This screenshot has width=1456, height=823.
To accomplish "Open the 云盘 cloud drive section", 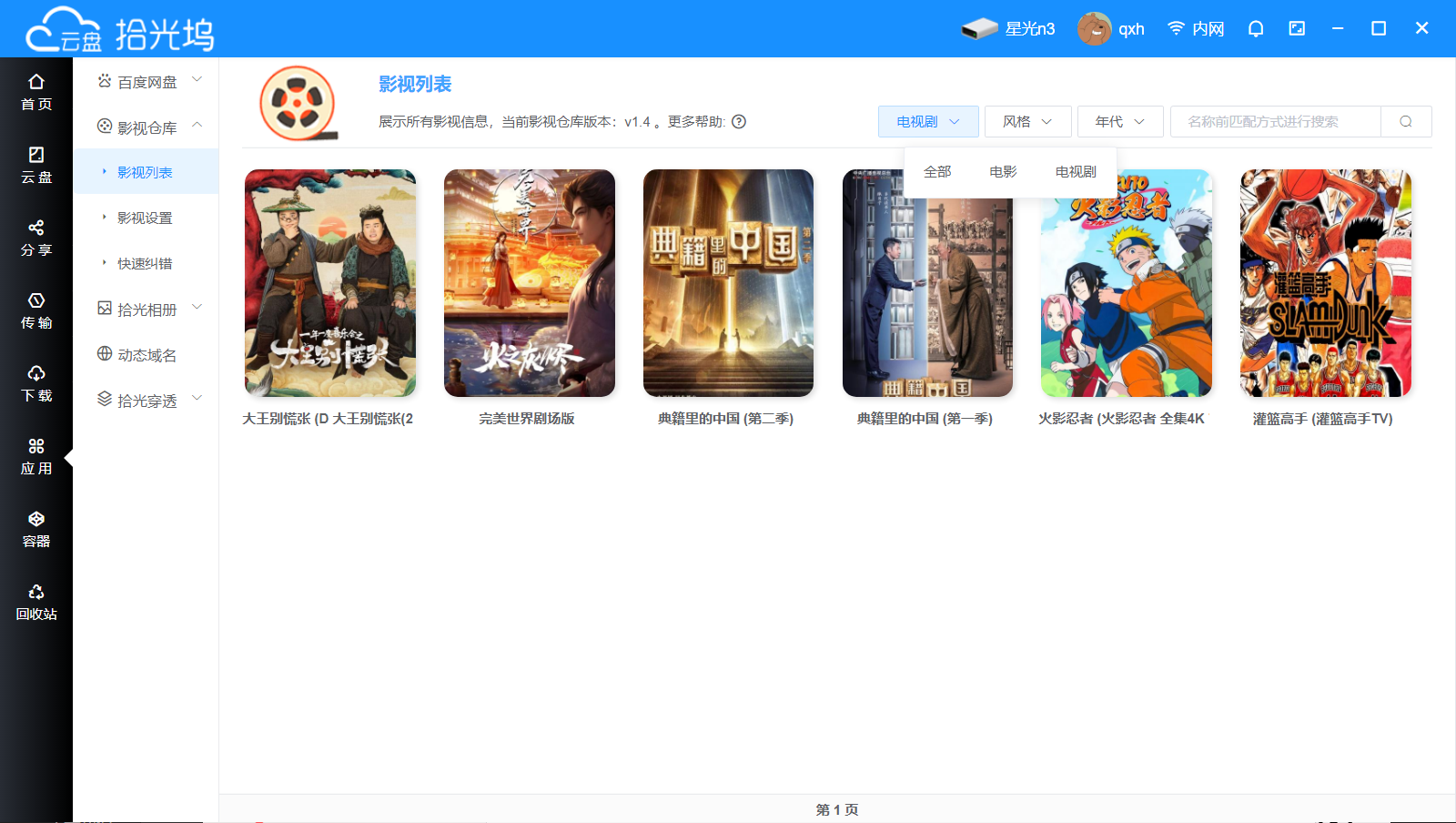I will pyautogui.click(x=36, y=165).
